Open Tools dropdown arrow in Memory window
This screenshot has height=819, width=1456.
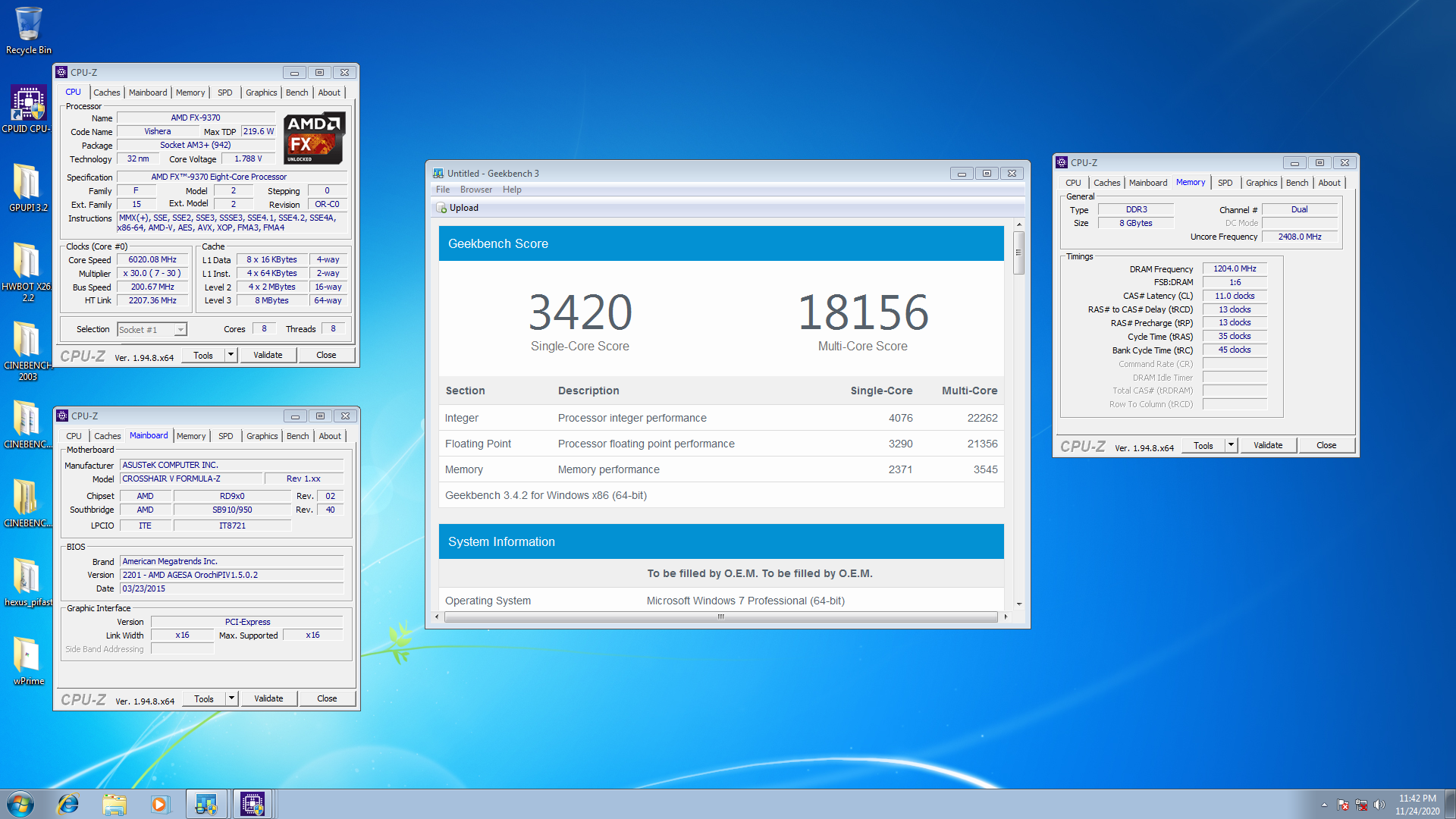pos(1232,445)
